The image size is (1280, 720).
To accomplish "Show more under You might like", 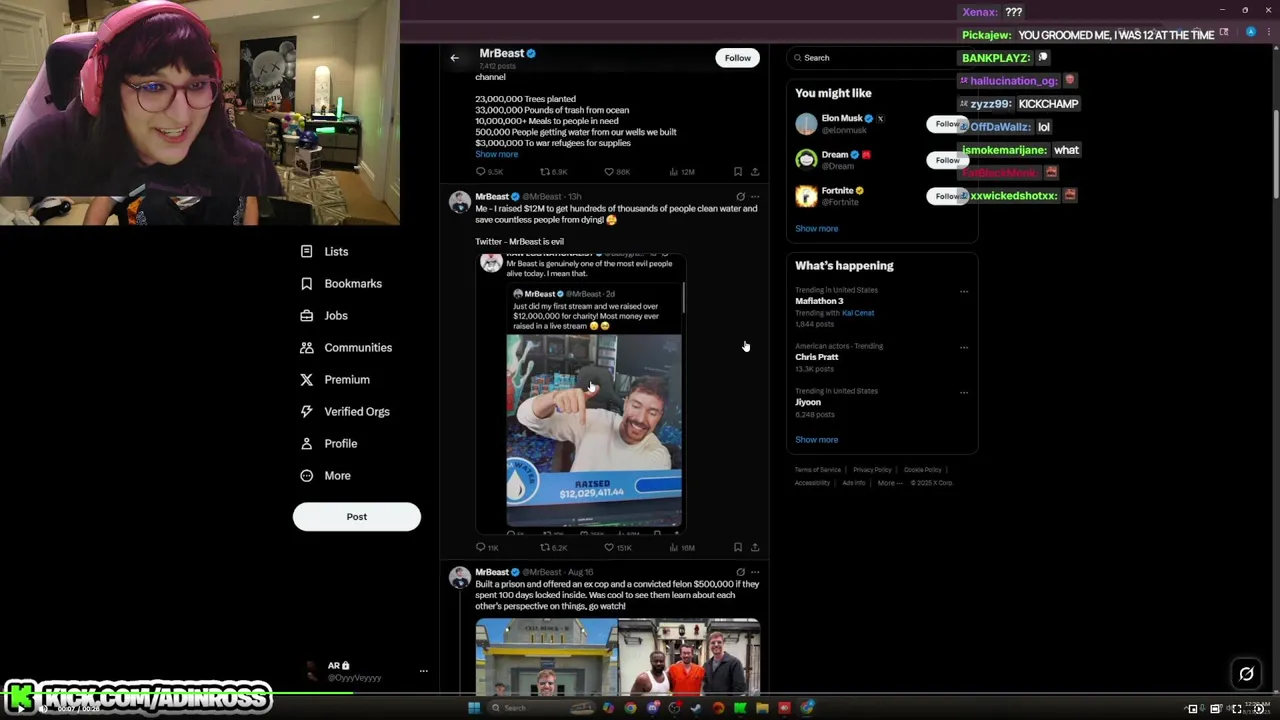I will pos(816,229).
